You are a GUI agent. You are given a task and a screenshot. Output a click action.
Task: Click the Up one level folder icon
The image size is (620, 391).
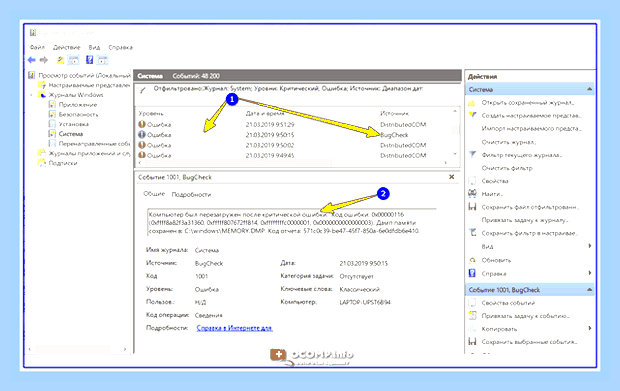[60, 60]
